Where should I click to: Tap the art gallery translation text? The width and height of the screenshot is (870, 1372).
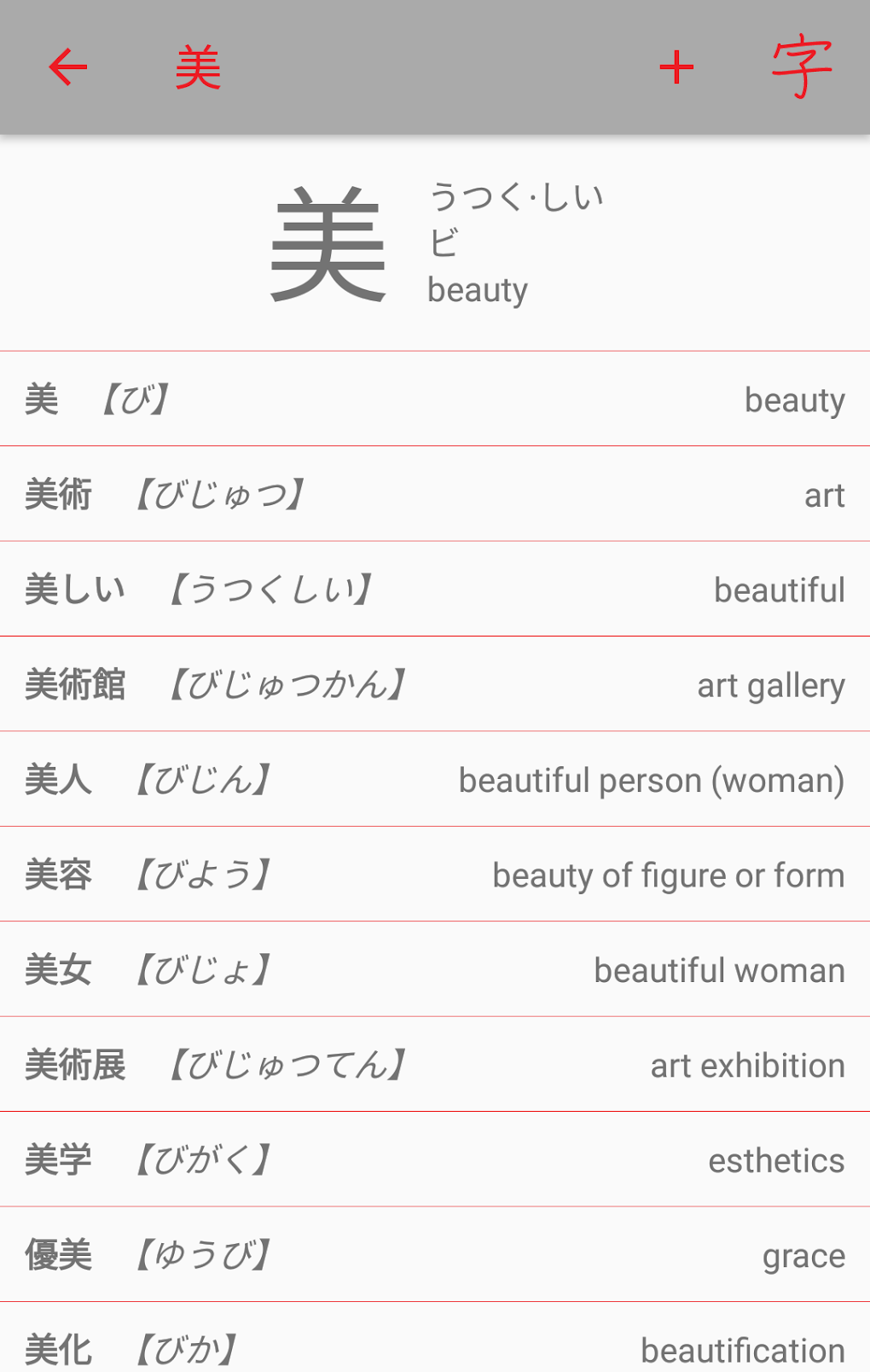(x=770, y=685)
